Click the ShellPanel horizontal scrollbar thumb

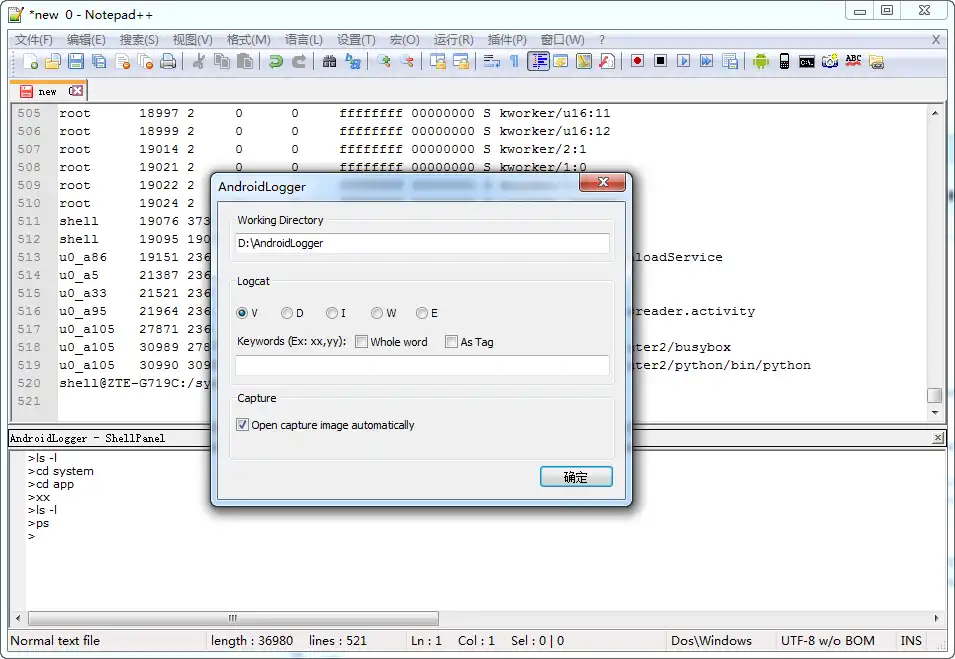tap(233, 618)
